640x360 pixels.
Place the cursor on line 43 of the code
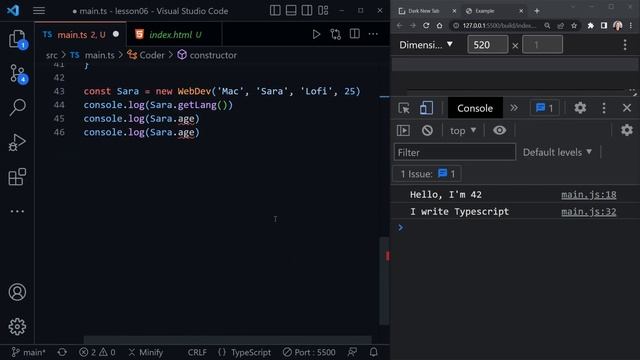click(x=222, y=91)
